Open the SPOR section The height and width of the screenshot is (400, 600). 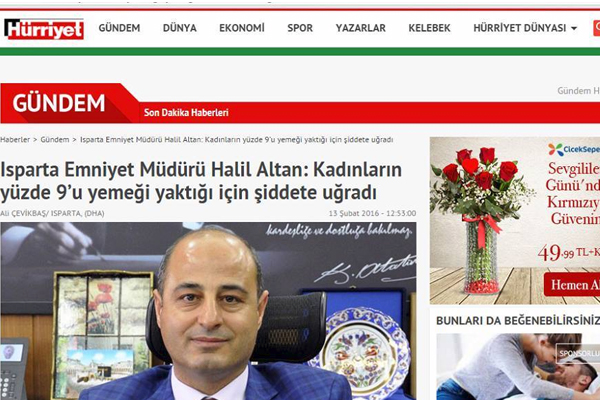[x=300, y=28]
